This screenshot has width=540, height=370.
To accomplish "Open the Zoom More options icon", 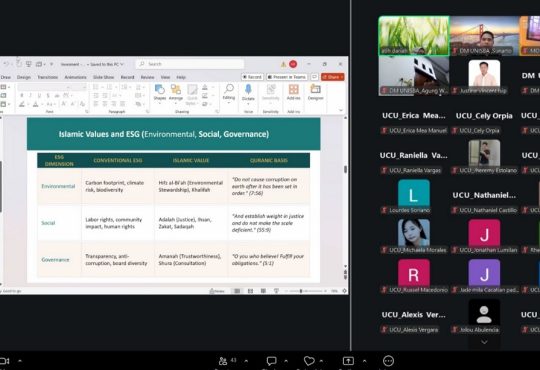I will 388,361.
